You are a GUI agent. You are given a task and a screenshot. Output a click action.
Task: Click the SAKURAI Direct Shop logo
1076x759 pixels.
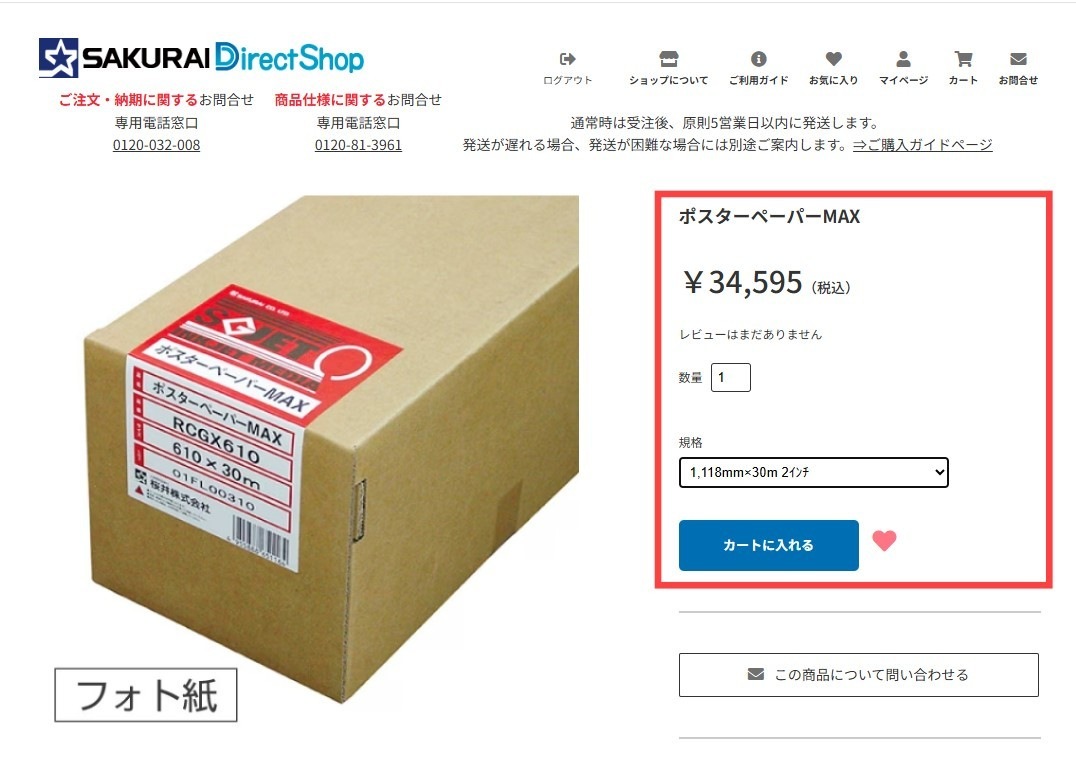[201, 58]
